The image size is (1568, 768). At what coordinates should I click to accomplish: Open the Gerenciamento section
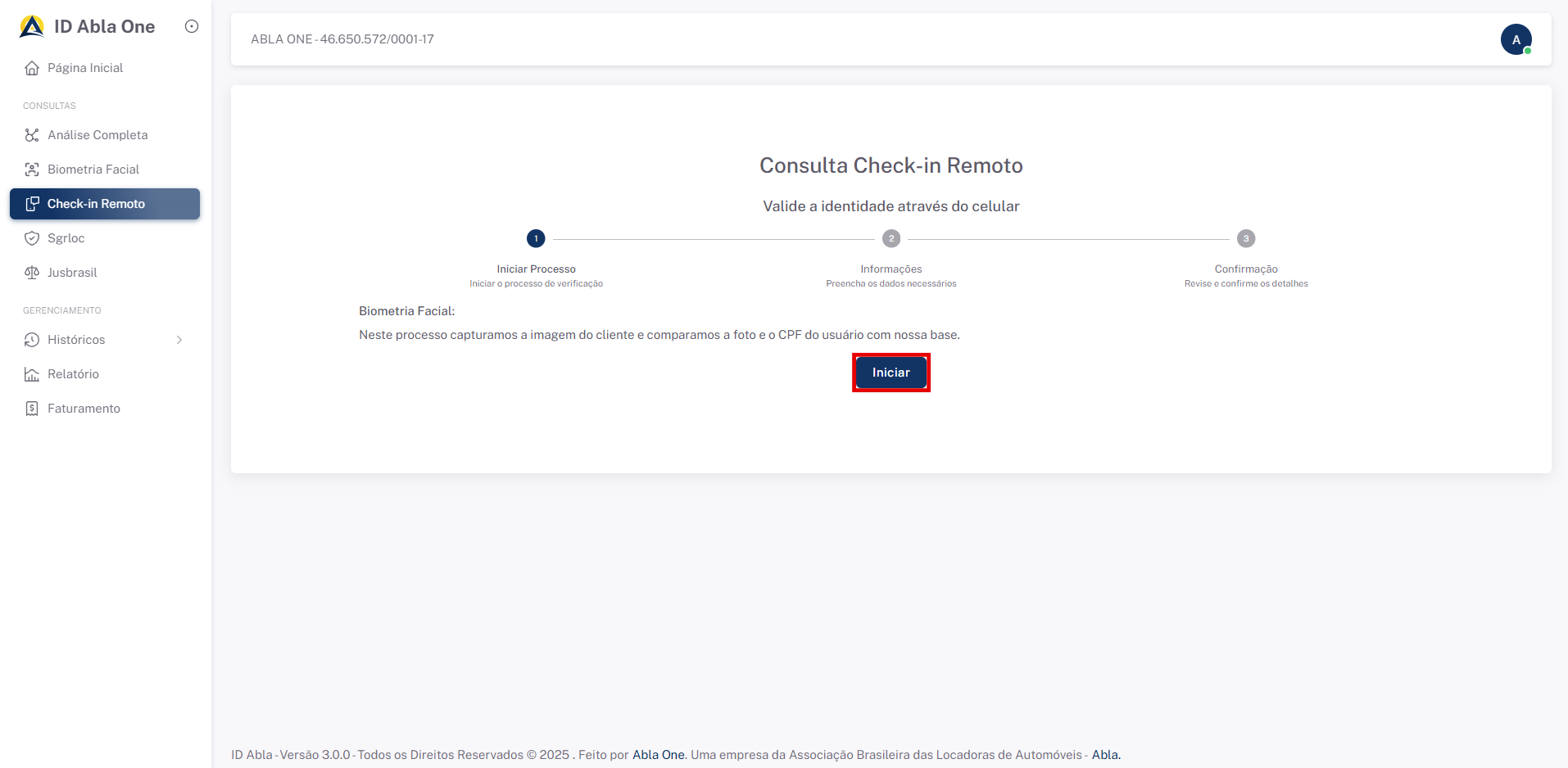click(61, 310)
